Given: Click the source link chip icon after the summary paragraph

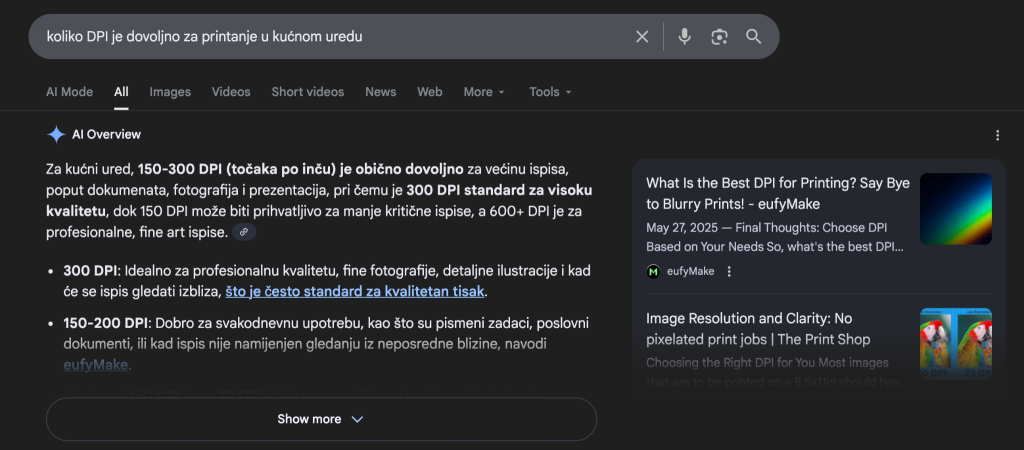Looking at the screenshot, I should 244,232.
